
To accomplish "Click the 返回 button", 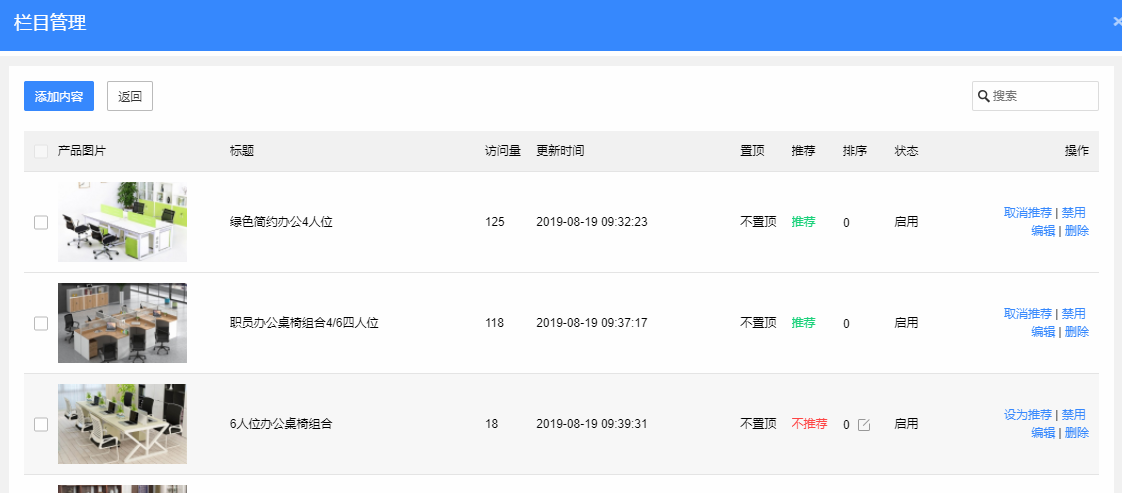I will [130, 96].
